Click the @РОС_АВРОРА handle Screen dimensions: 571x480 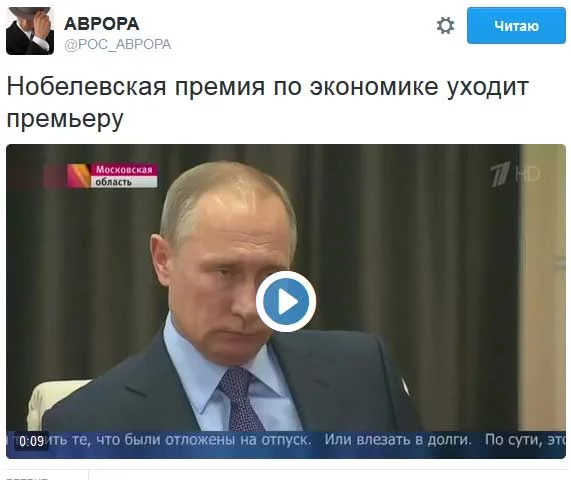(118, 44)
